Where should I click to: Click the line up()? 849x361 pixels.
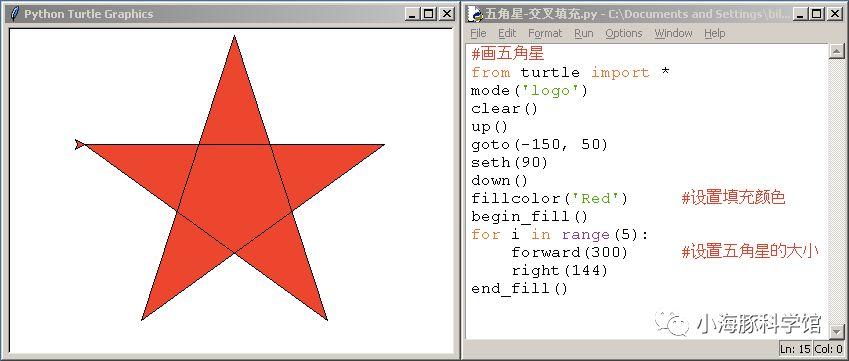[490, 127]
